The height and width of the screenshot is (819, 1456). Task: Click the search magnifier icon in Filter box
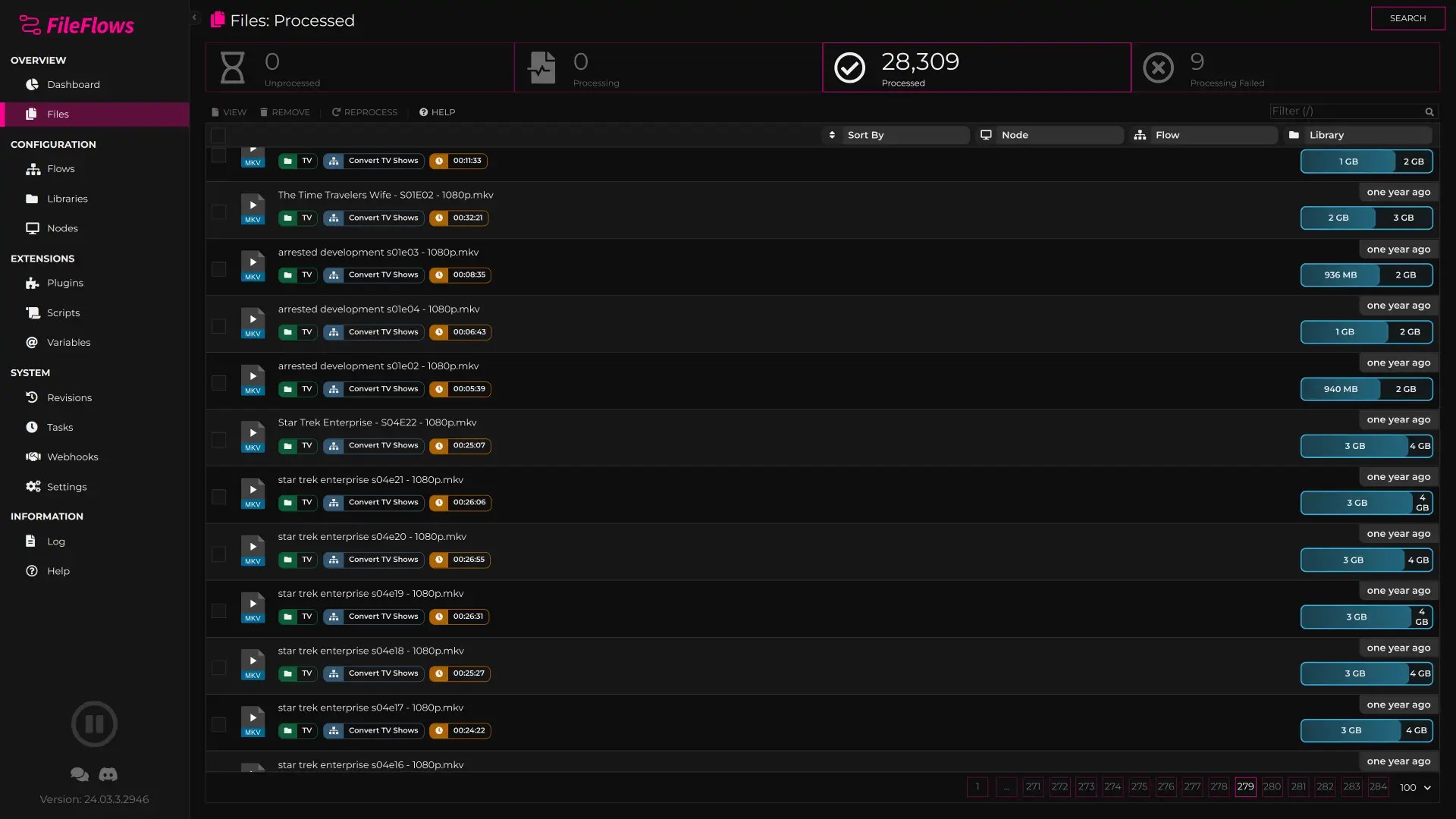(1429, 111)
